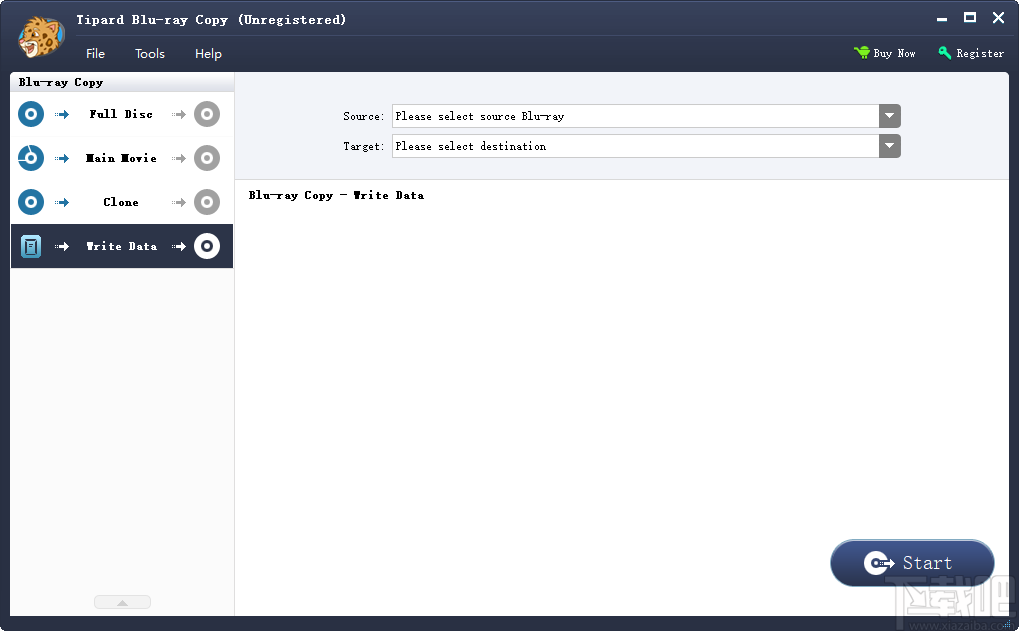This screenshot has height=631, width=1019.
Task: Click the Clone blue source disc icon
Action: [31, 202]
